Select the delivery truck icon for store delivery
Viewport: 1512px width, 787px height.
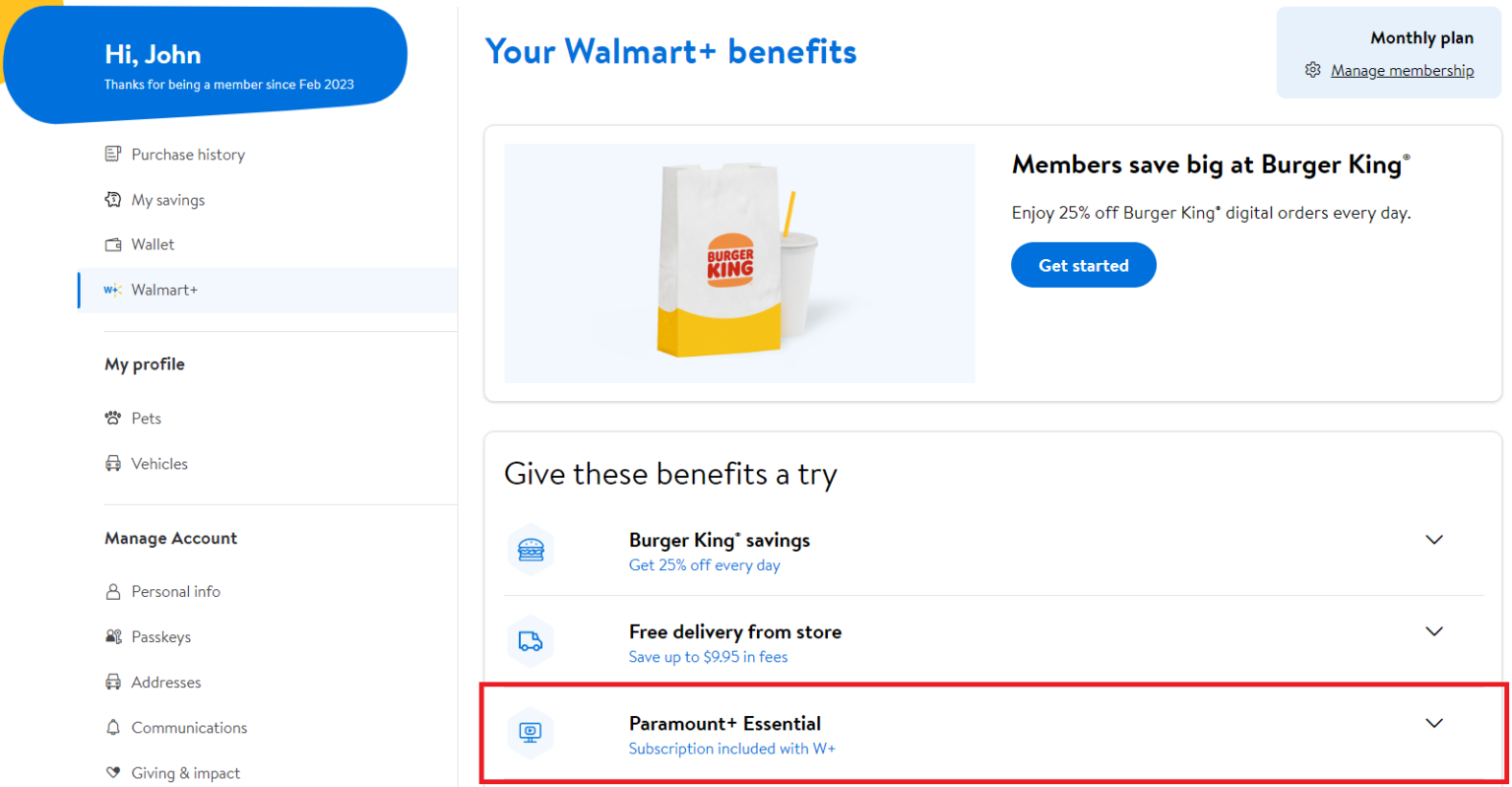pyautogui.click(x=531, y=641)
